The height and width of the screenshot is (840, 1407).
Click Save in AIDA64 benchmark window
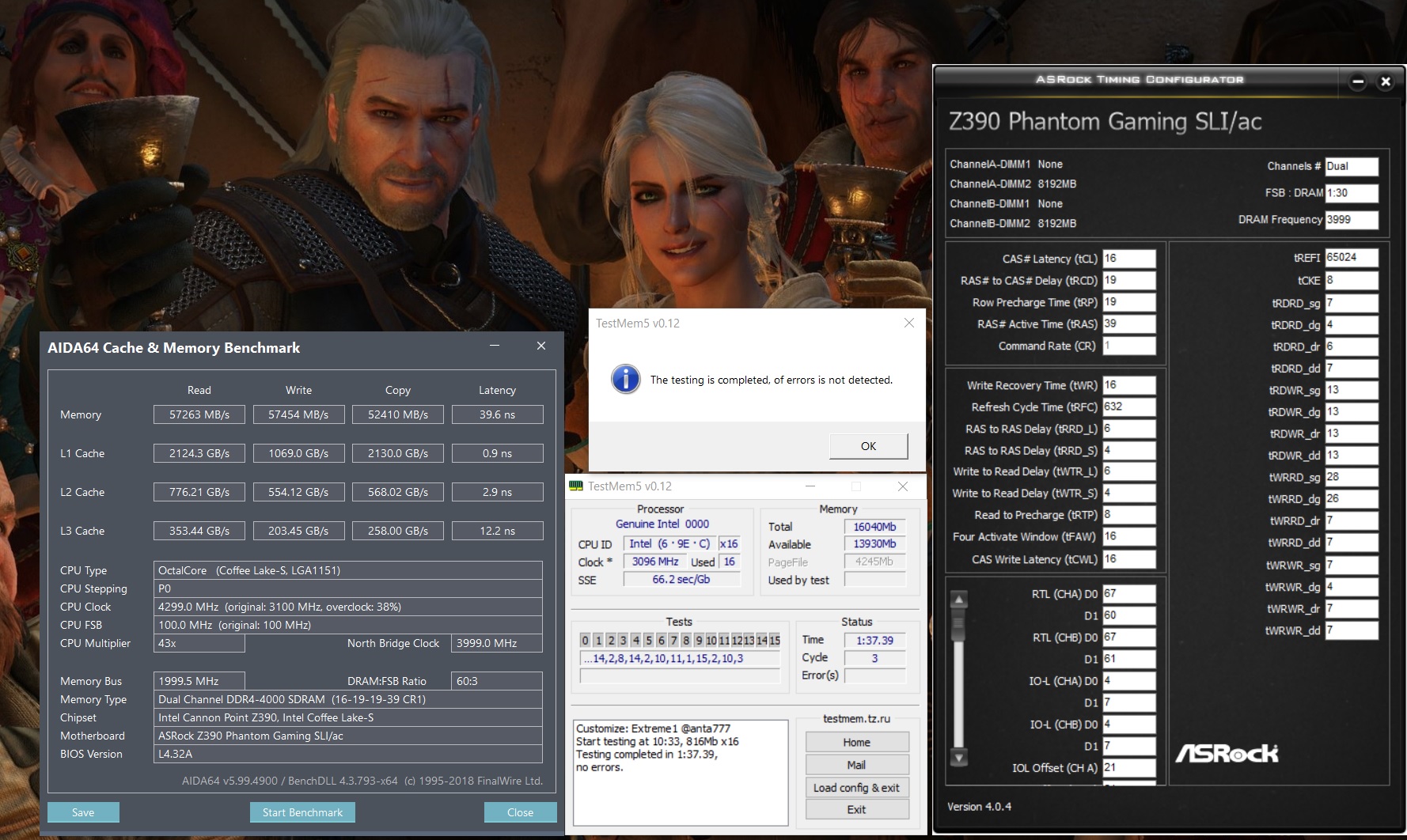coord(83,812)
